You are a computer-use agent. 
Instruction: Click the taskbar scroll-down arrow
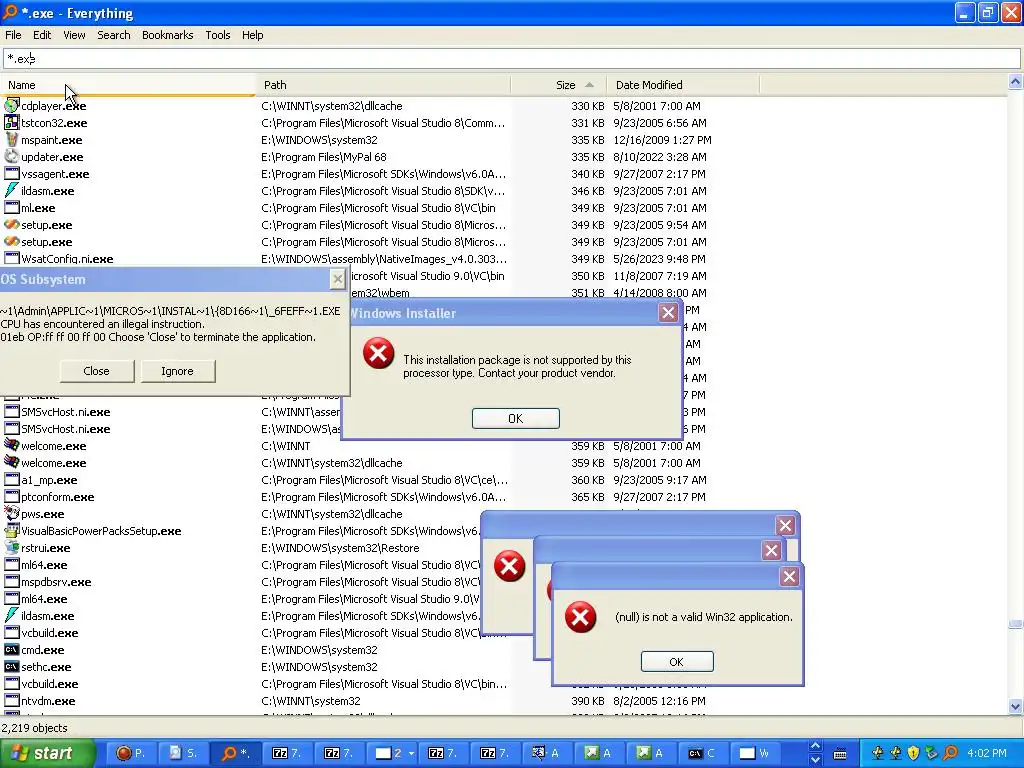815,760
